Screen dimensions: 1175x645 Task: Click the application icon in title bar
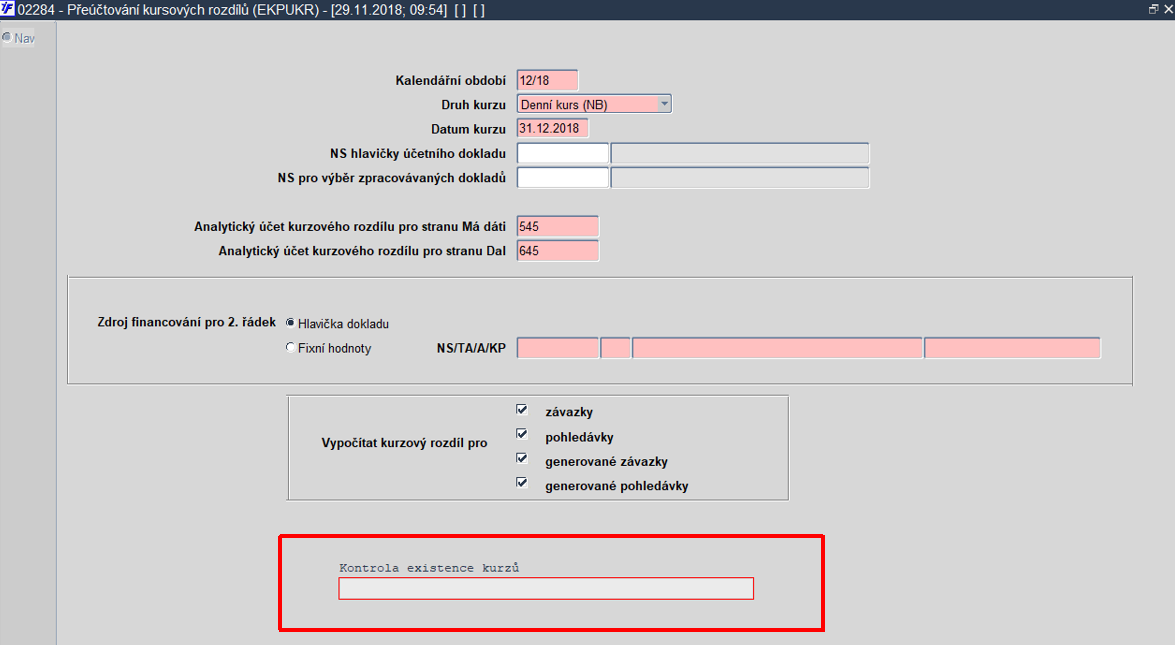tap(7, 9)
